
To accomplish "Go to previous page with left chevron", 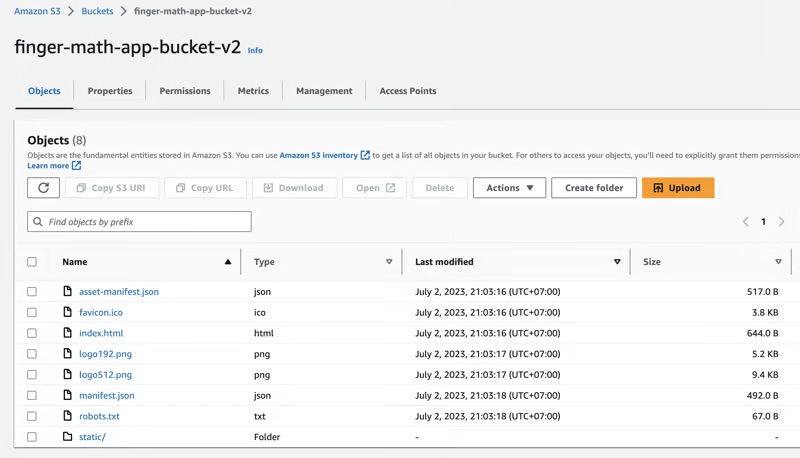I will 745,221.
